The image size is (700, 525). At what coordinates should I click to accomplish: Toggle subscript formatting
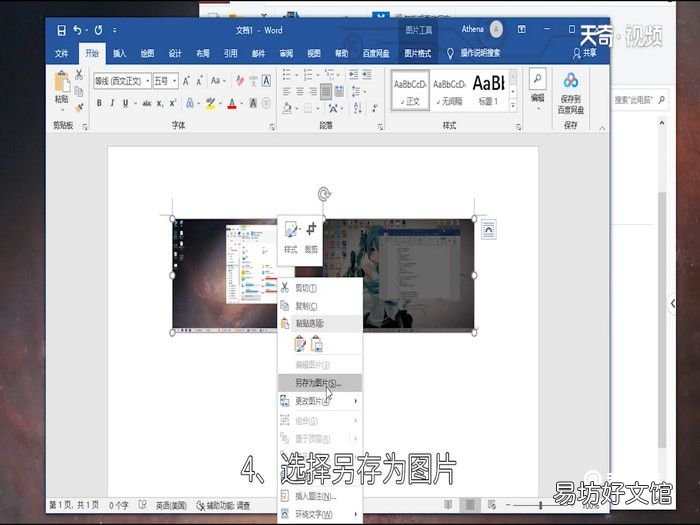point(160,103)
